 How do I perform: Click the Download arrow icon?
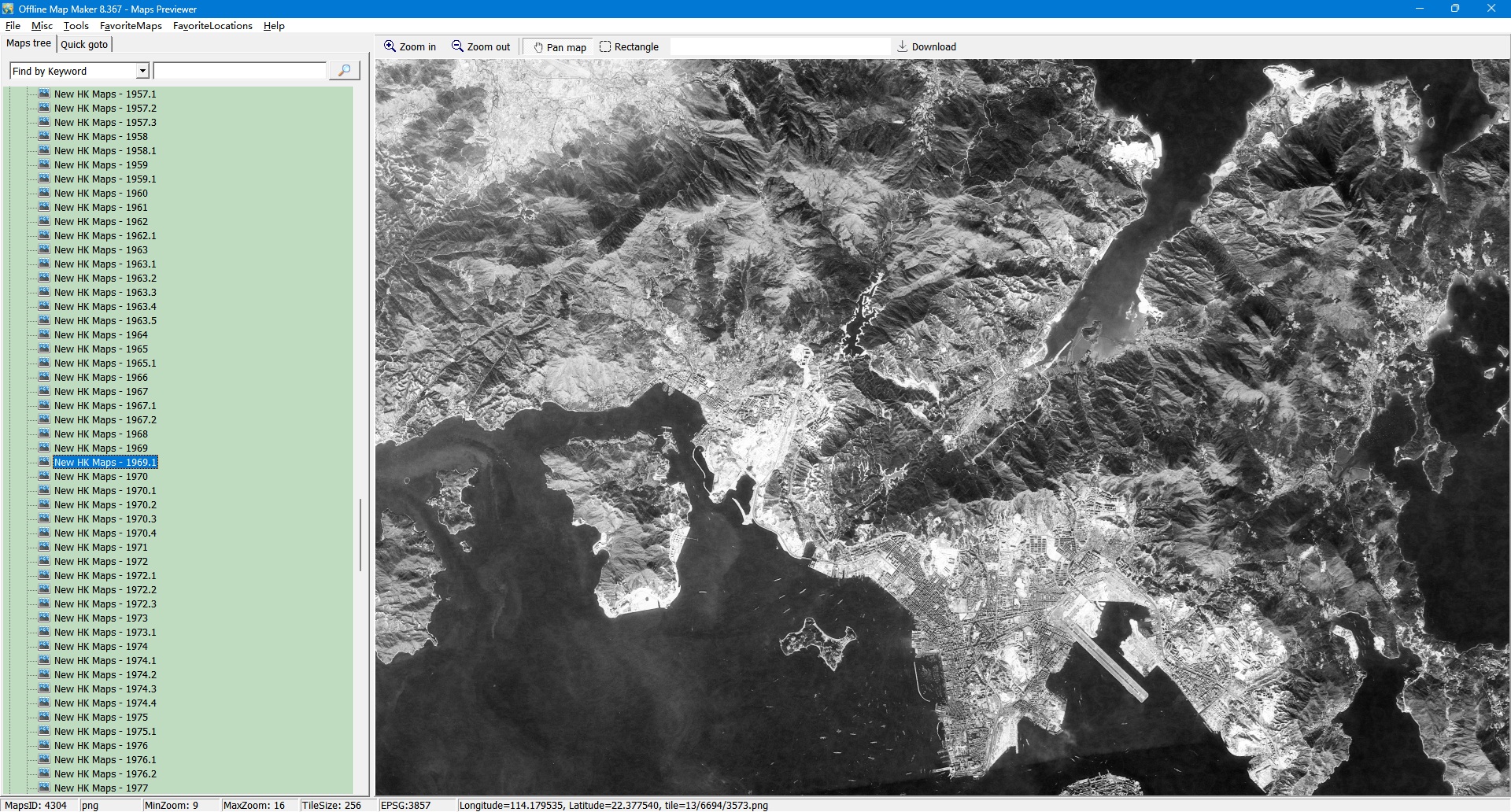coord(903,46)
